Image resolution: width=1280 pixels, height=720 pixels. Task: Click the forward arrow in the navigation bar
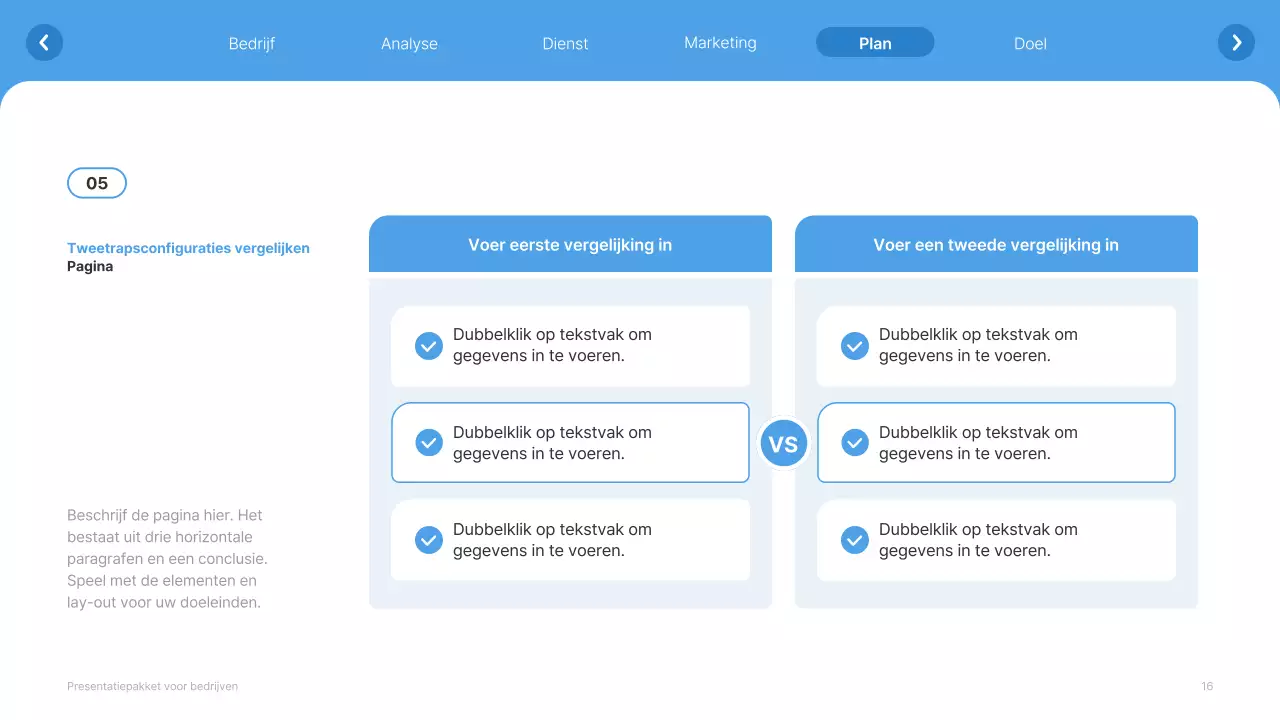1236,42
